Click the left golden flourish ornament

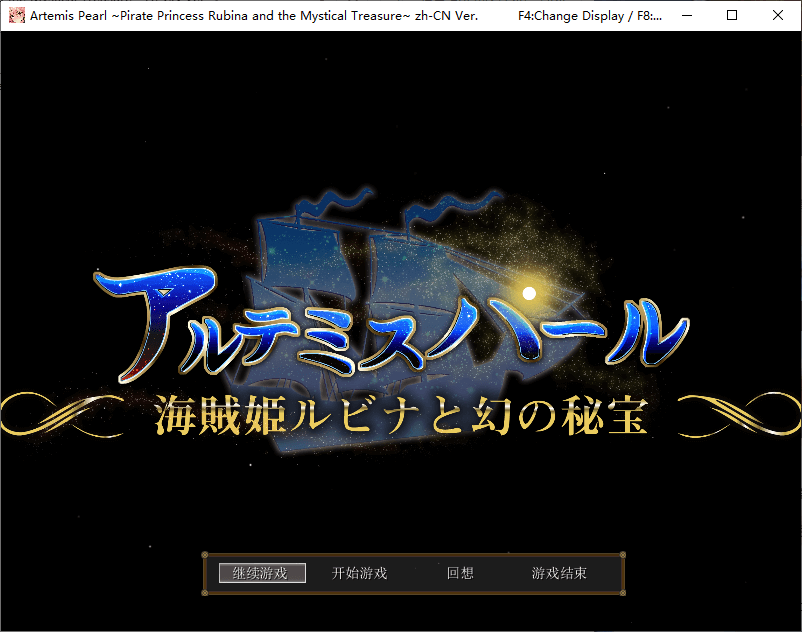pyautogui.click(x=70, y=413)
